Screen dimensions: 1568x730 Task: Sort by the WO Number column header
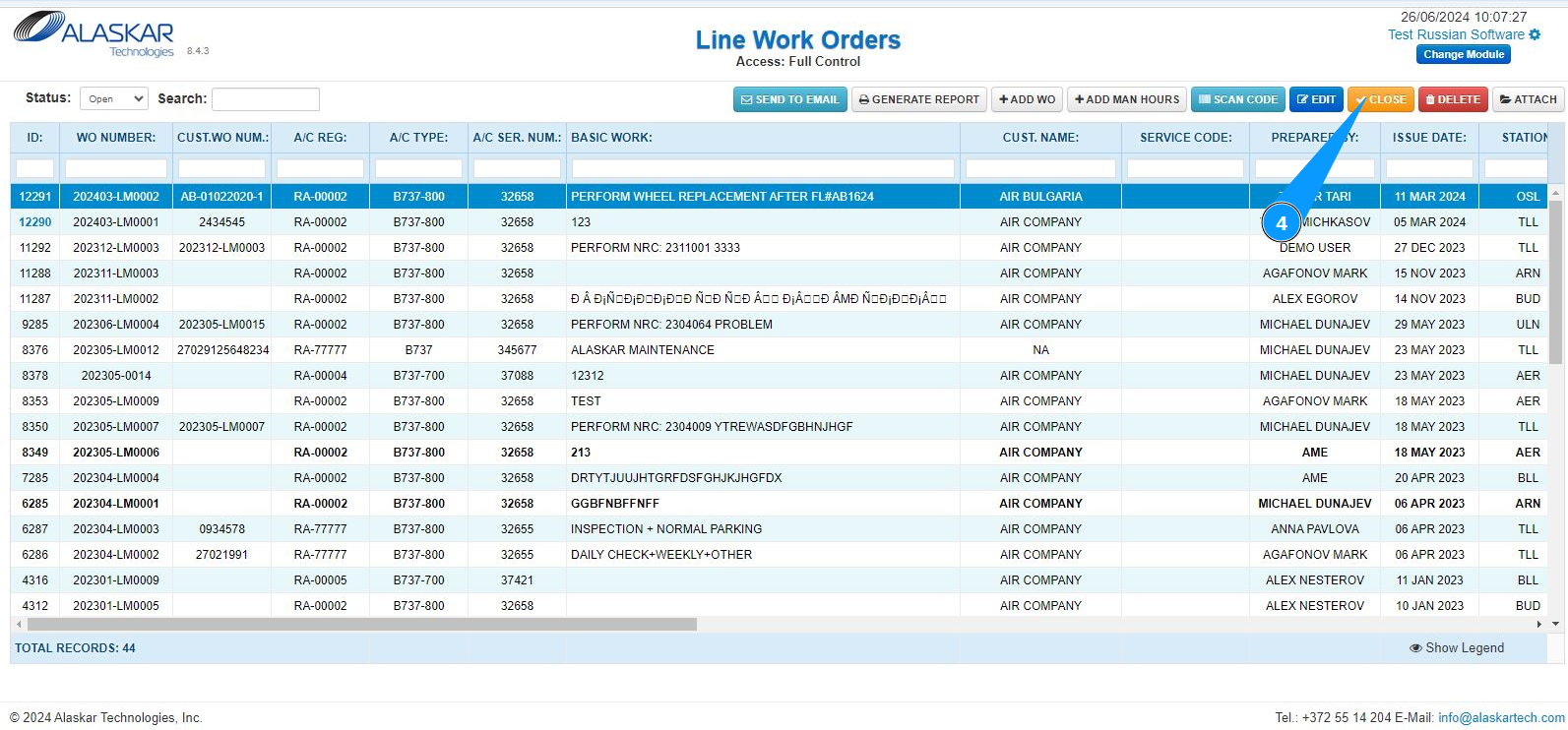(116, 138)
